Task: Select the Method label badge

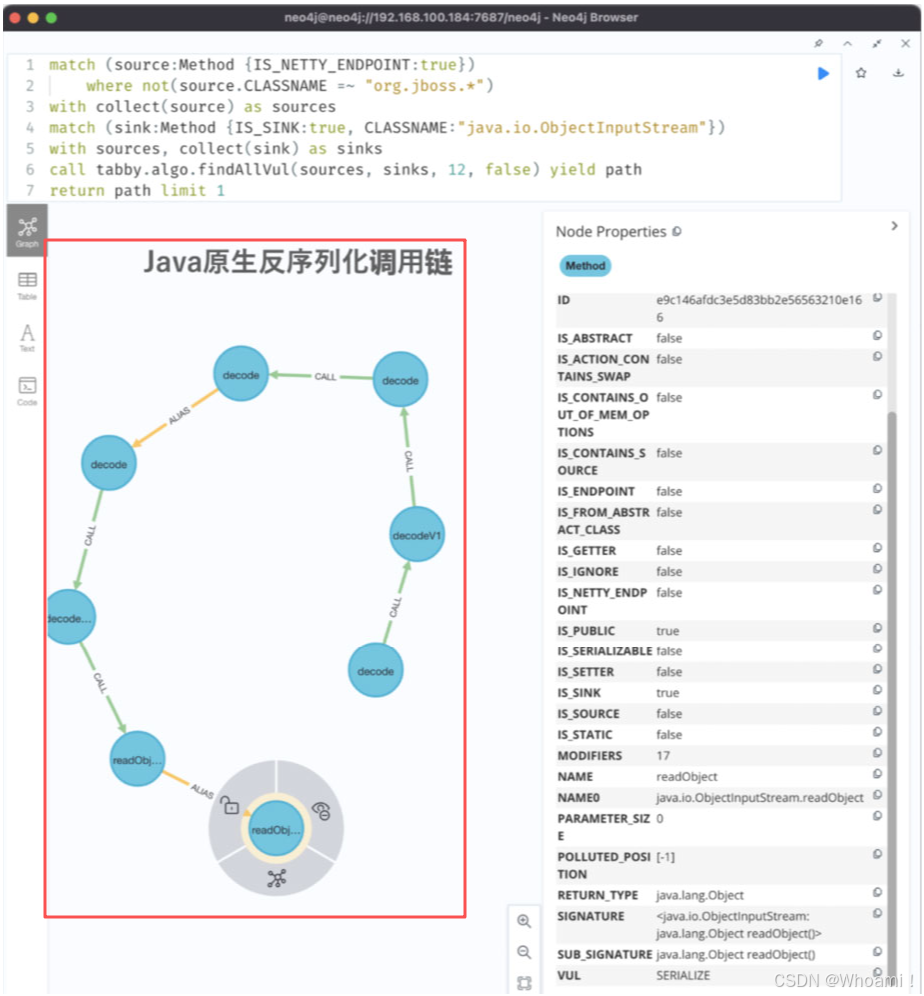Action: tap(585, 266)
